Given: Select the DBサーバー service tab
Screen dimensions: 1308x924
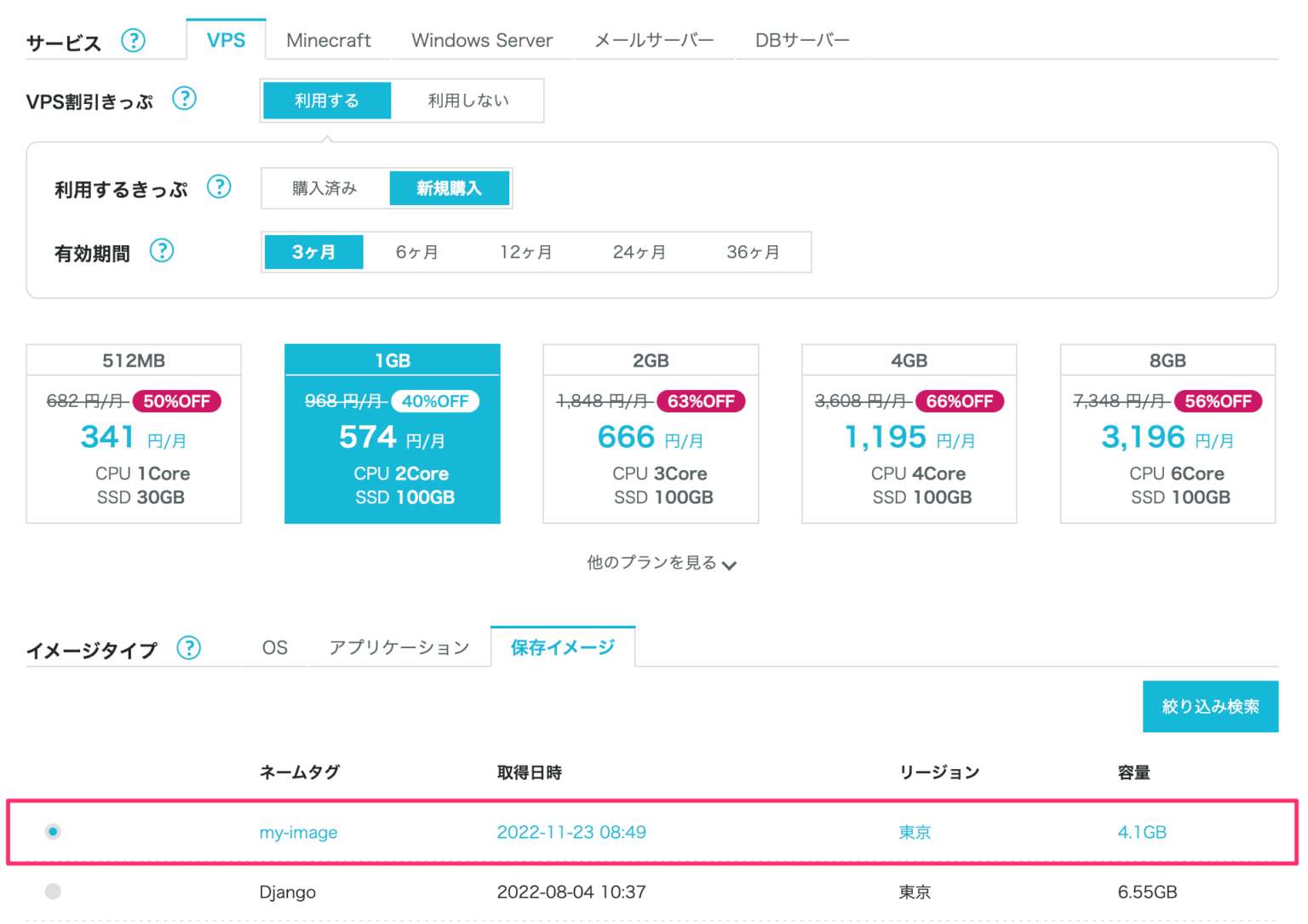Looking at the screenshot, I should click(800, 39).
